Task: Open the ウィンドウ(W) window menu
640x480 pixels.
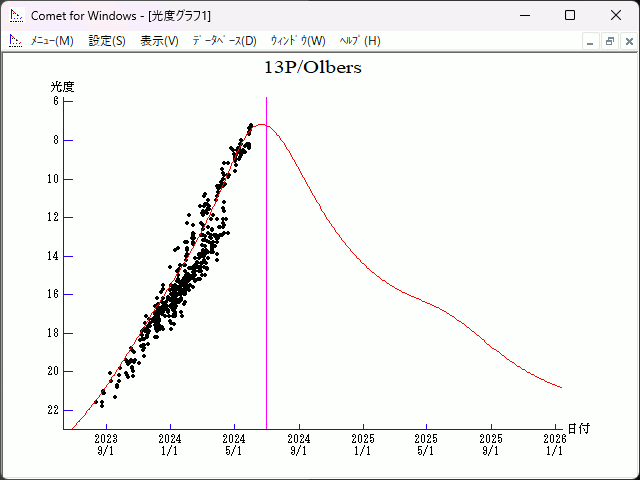Action: 298,41
